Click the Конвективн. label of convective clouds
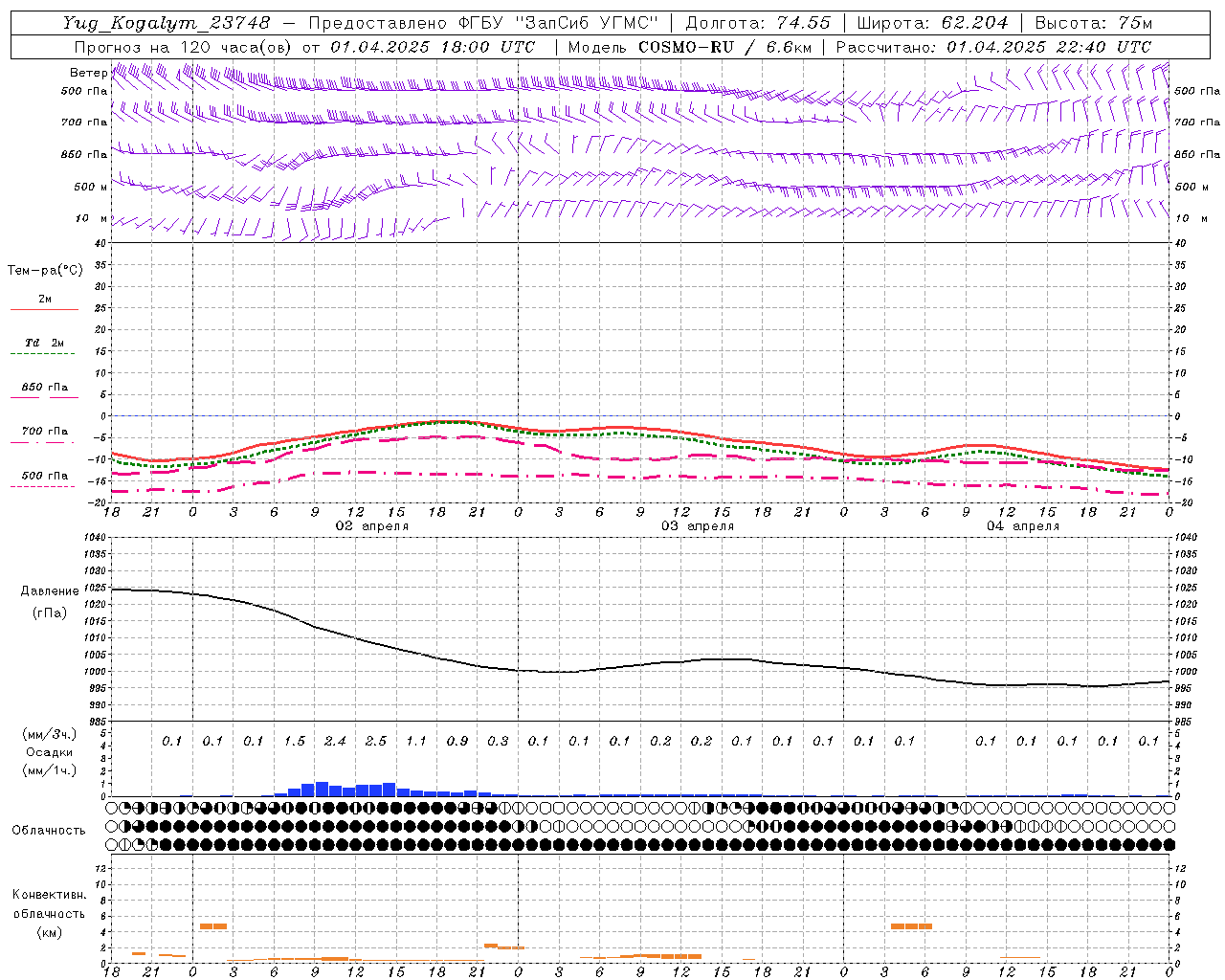 (49, 895)
